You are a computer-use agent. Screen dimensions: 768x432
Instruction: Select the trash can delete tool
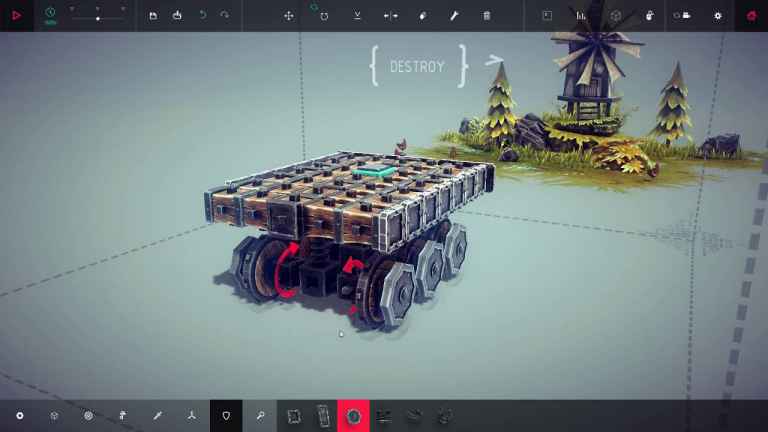(487, 16)
